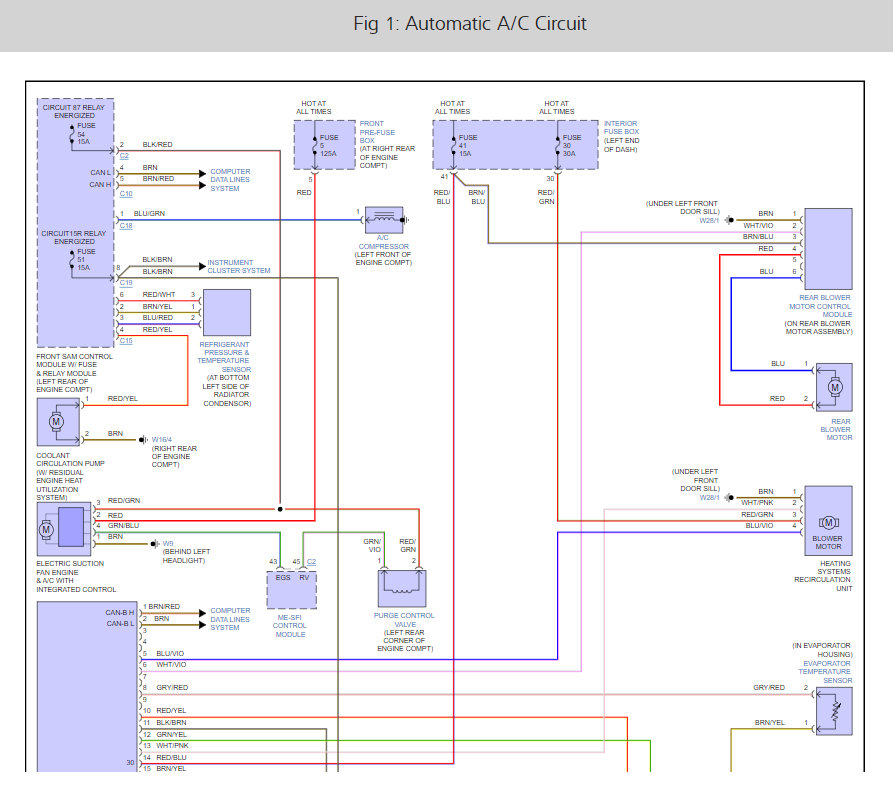Select the rear blower motor symbol
893x794 pixels.
(835, 386)
